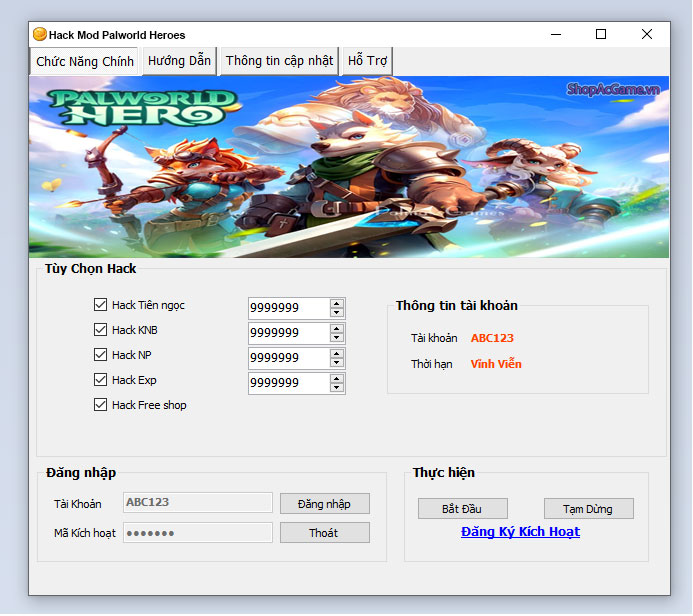Open the Đăng Ký Kích Hoạt link
The image size is (693, 616).
pos(520,532)
